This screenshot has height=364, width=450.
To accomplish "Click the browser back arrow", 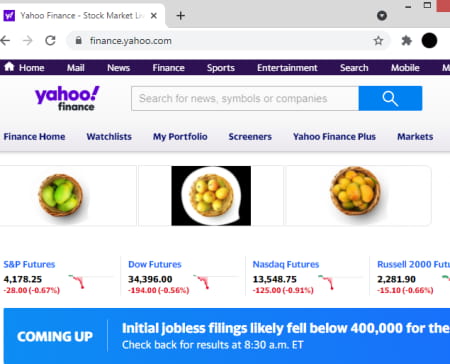I will click(5, 41).
